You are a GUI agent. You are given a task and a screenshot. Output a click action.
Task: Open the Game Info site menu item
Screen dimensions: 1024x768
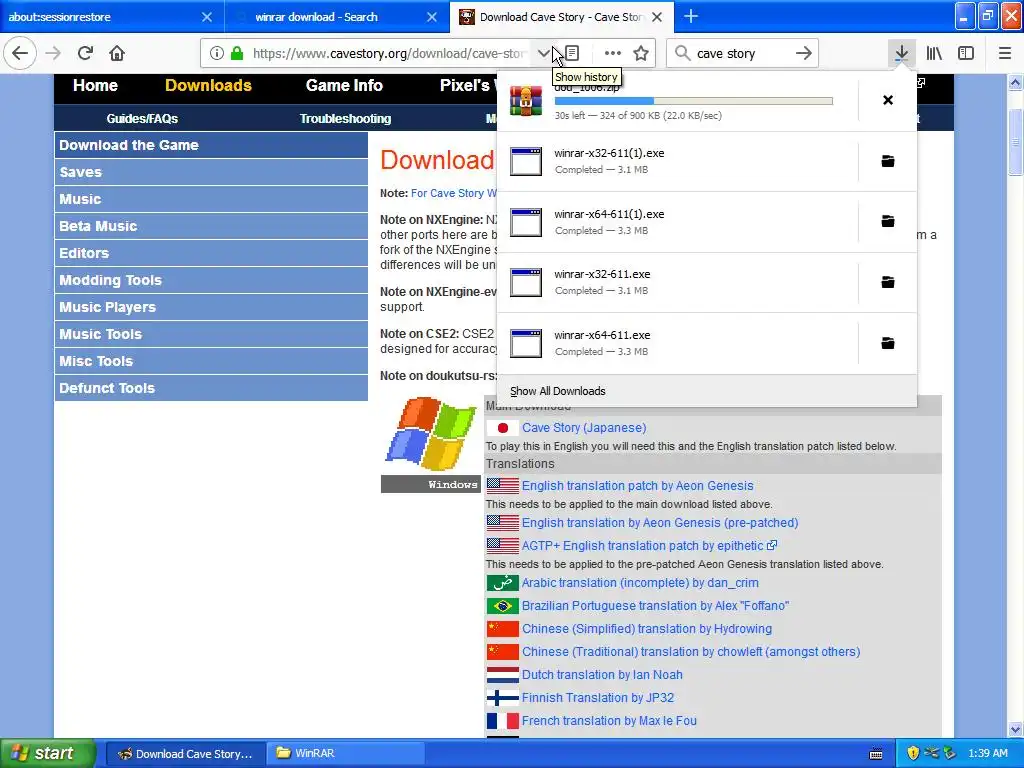[344, 86]
